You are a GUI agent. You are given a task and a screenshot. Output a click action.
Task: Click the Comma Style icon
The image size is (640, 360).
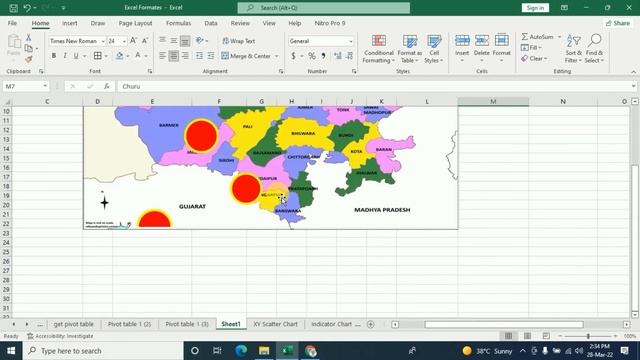click(323, 56)
